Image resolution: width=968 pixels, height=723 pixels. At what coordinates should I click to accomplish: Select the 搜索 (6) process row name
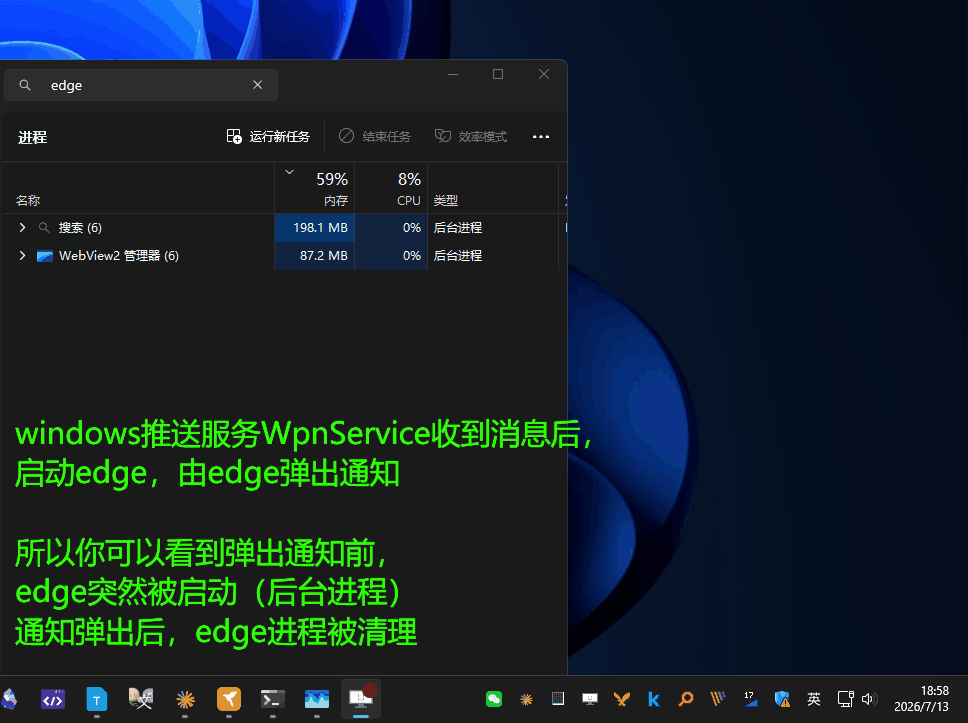pyautogui.click(x=80, y=228)
